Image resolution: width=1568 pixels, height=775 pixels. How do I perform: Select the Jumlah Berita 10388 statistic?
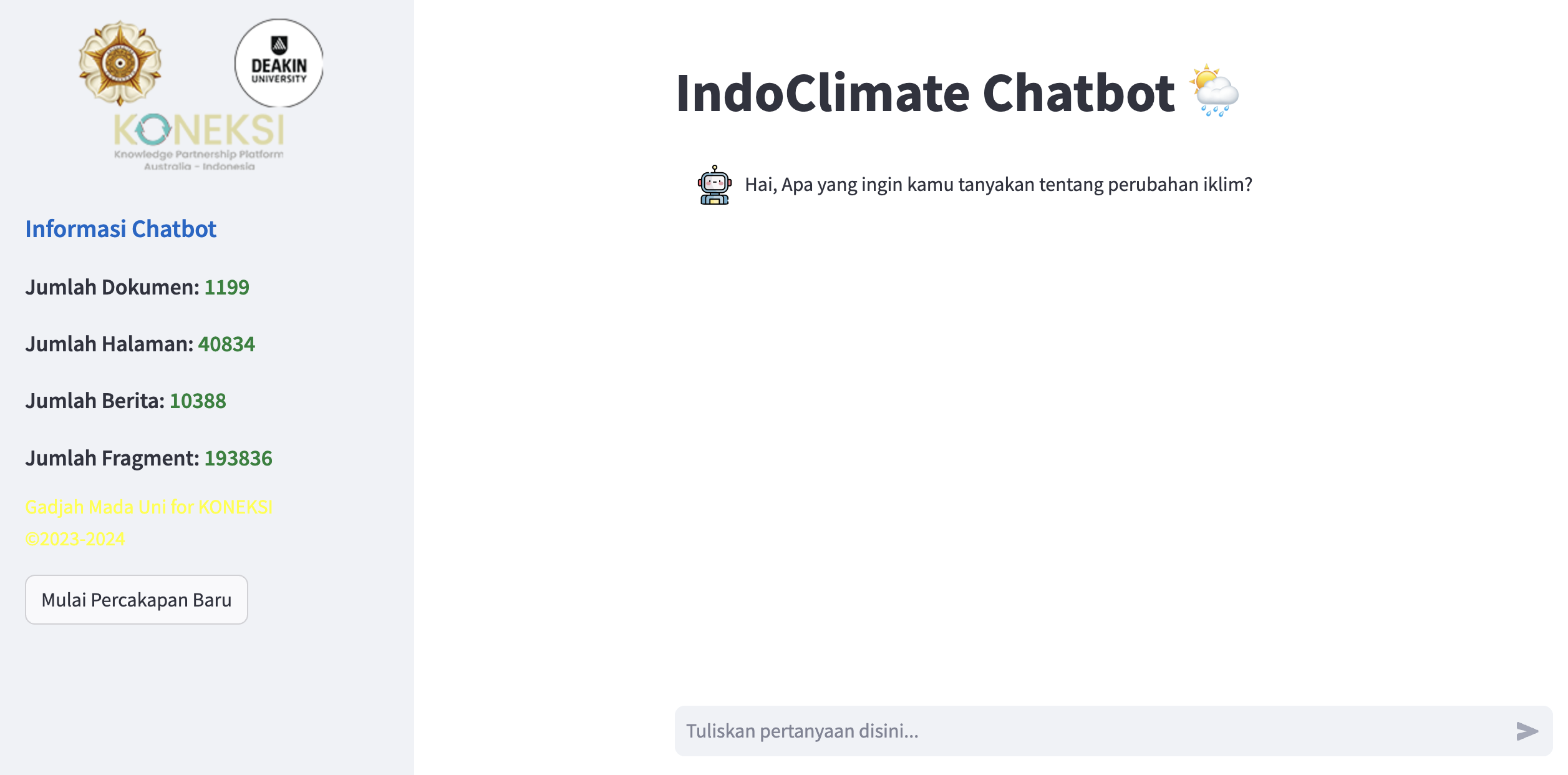[x=125, y=401]
